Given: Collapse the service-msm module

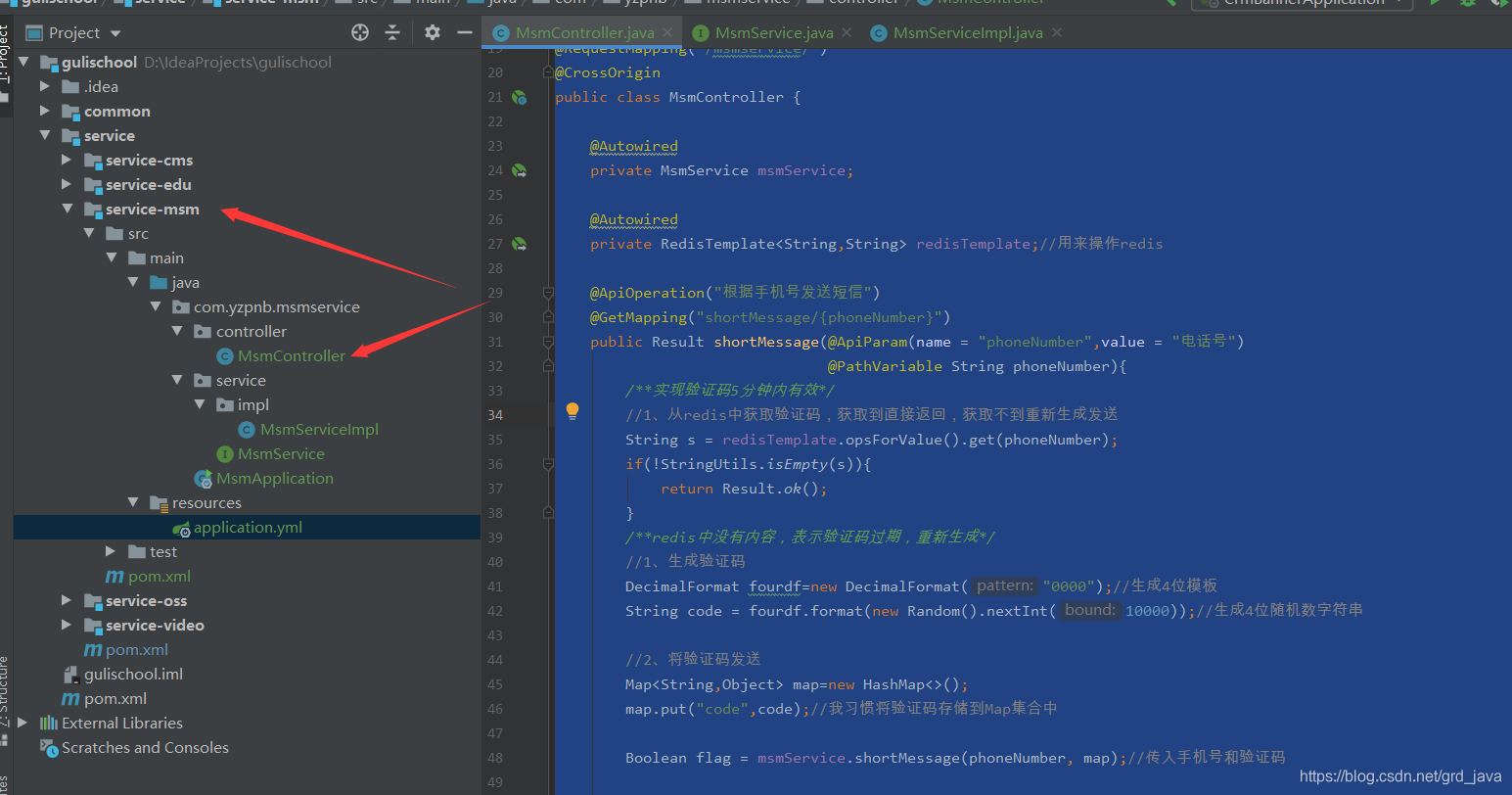Looking at the screenshot, I should (67, 209).
